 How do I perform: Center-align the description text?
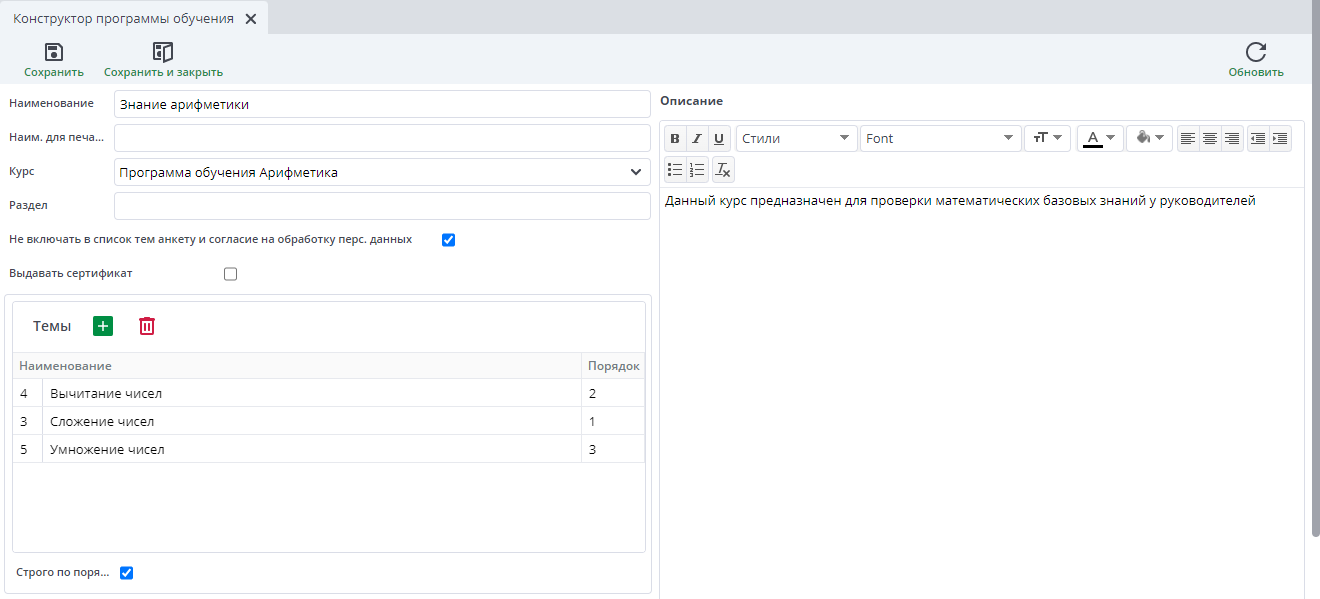(1210, 139)
